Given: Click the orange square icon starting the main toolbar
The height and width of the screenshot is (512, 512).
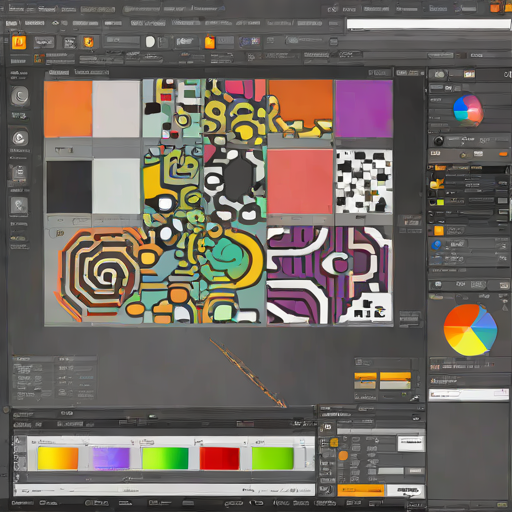Looking at the screenshot, I should [19, 43].
